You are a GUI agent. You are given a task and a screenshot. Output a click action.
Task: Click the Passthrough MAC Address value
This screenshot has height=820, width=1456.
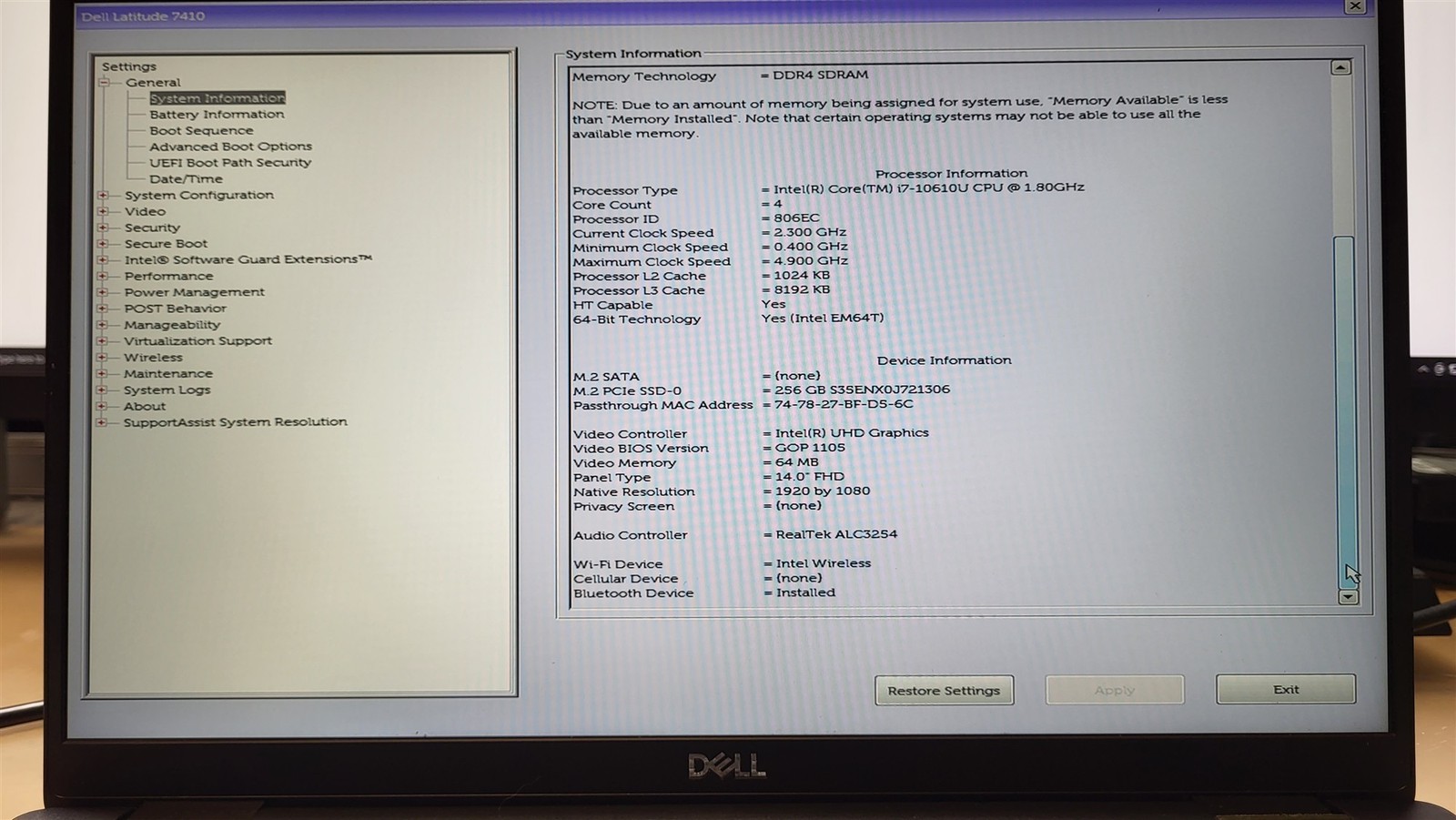coord(844,404)
